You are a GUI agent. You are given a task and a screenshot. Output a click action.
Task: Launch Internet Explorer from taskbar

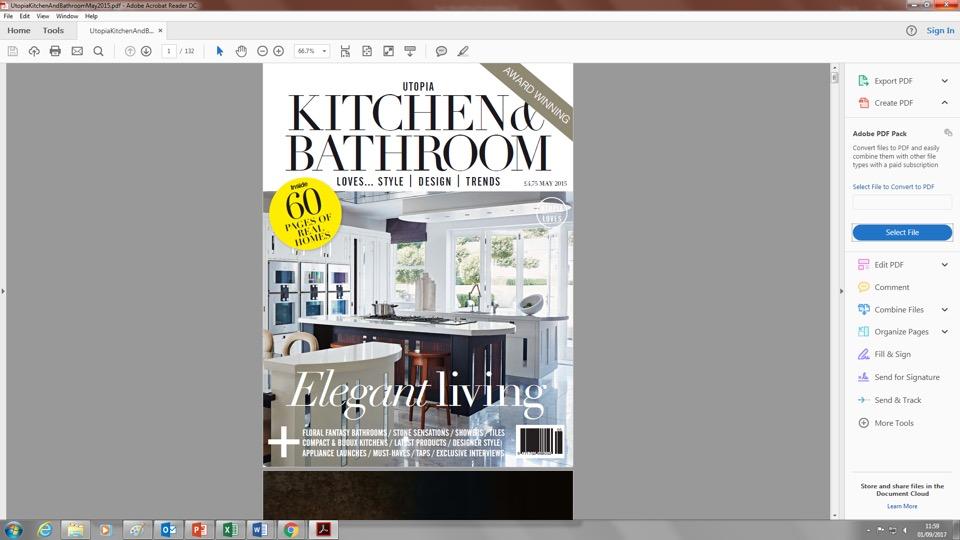point(45,530)
